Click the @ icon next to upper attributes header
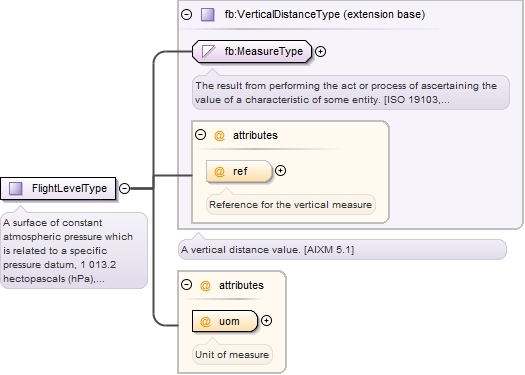This screenshot has height=375, width=525. point(219,136)
